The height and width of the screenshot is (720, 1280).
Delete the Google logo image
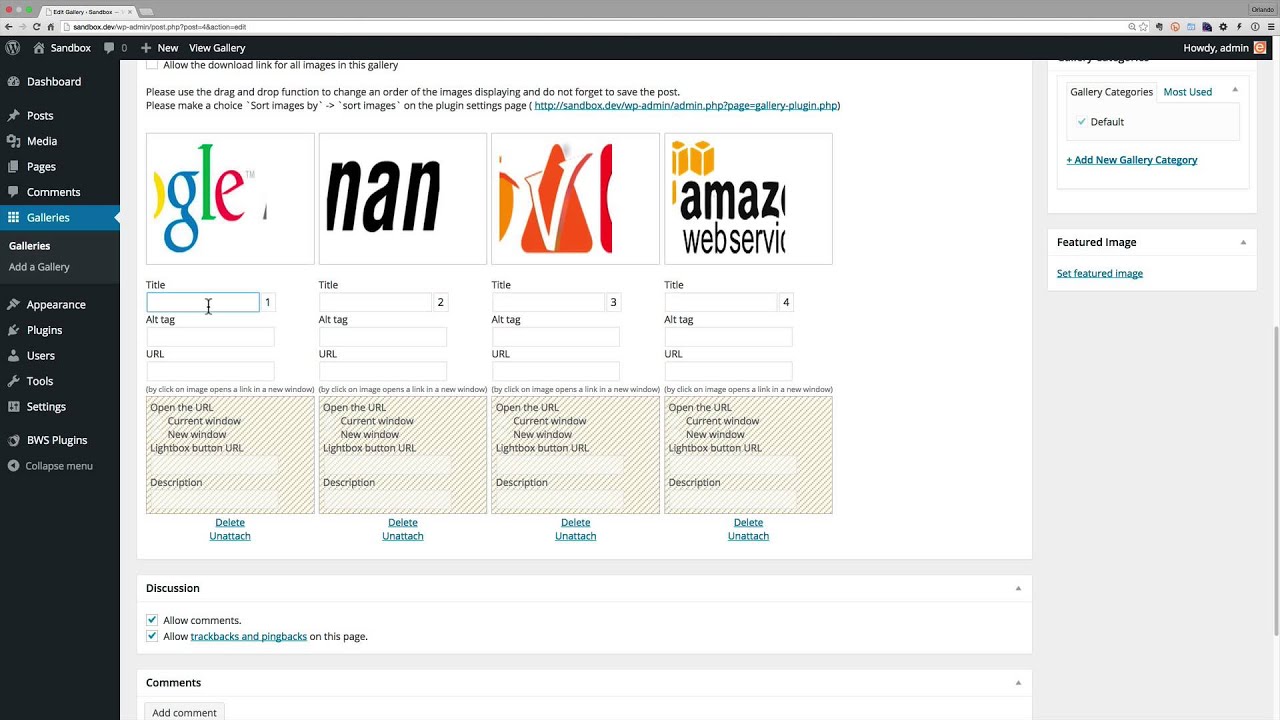tap(230, 522)
